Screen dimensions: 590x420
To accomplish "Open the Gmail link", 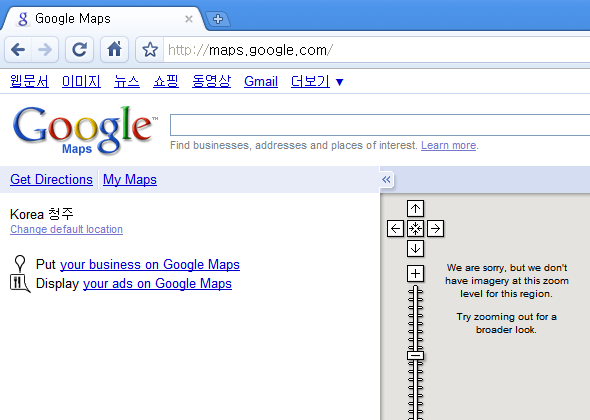I will tap(261, 81).
